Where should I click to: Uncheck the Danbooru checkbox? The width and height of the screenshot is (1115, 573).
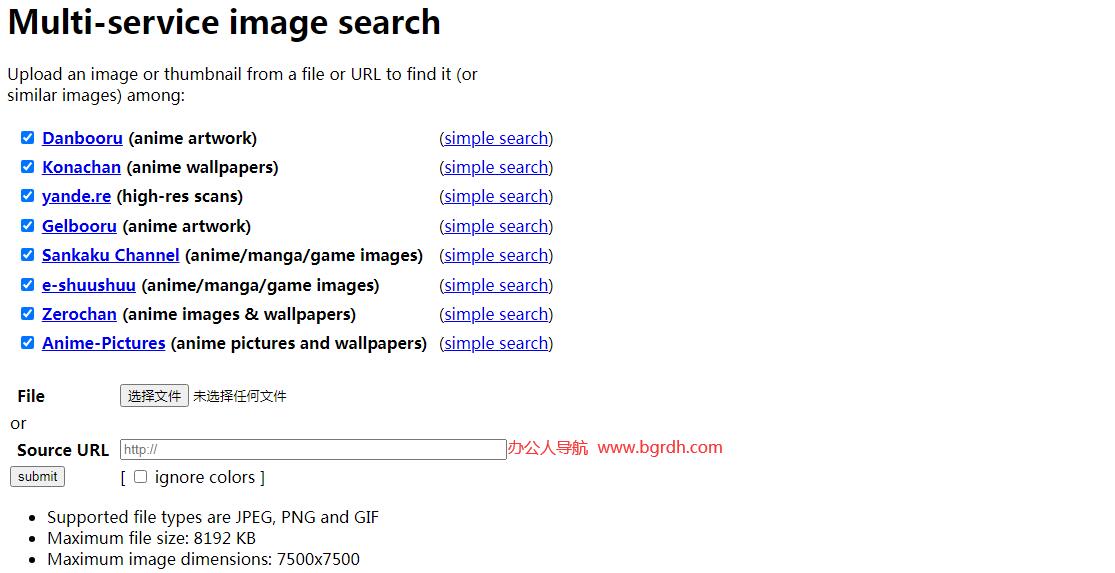27,137
